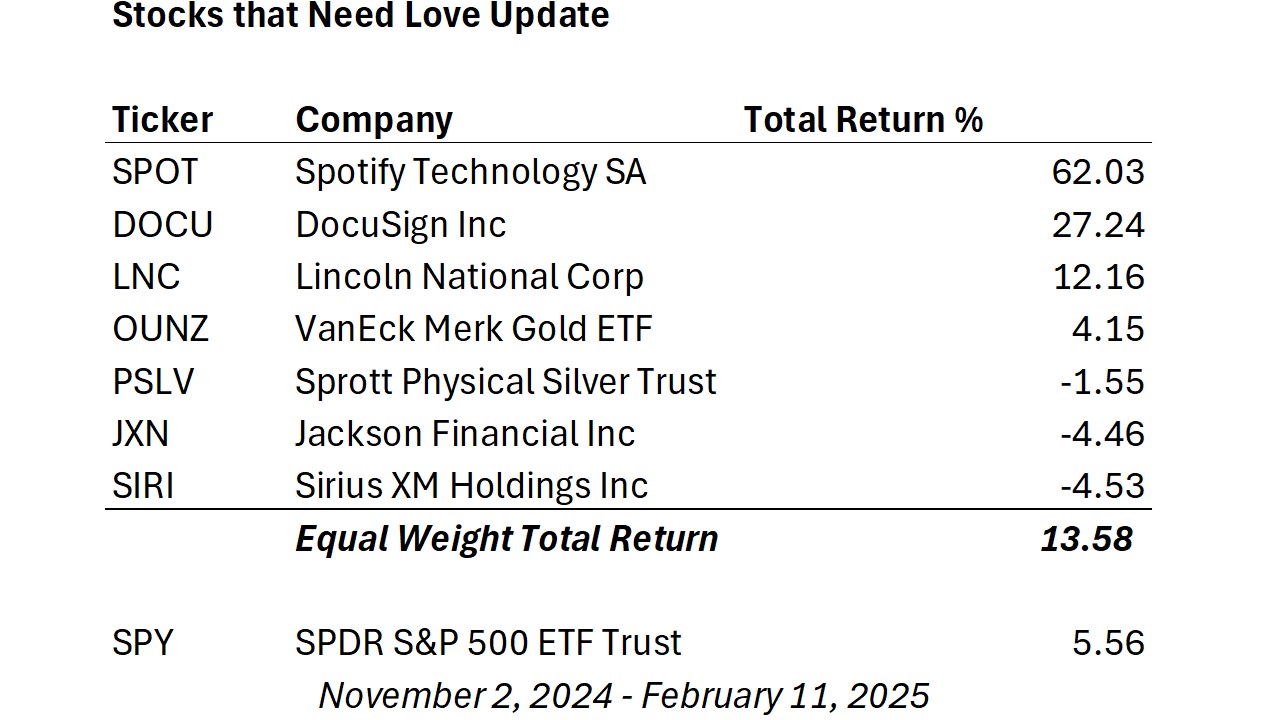Select VanEck Merk Gold ETF name
This screenshot has width=1280, height=720.
[473, 329]
